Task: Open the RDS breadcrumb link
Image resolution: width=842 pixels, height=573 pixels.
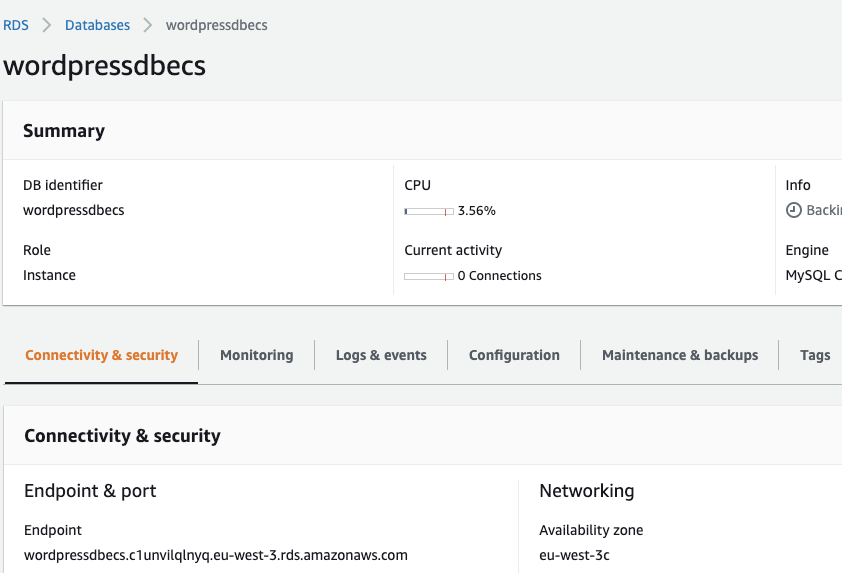Action: [x=15, y=25]
